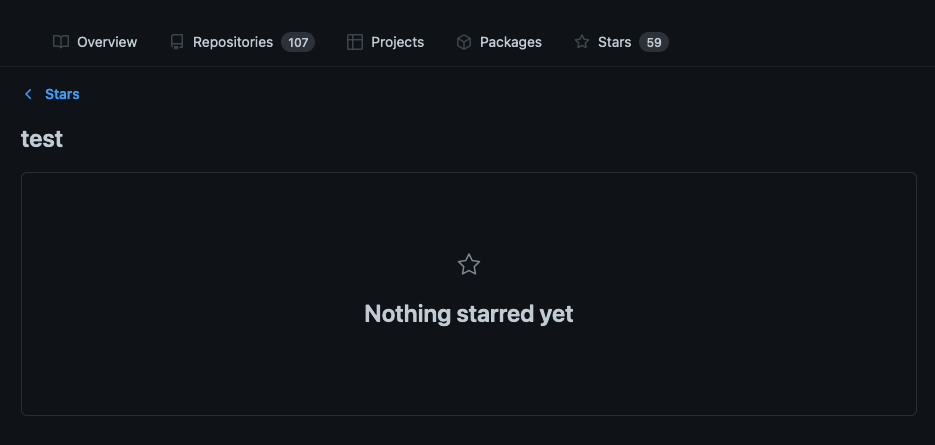
Task: Click the 59 stars counter badge
Action: 654,42
